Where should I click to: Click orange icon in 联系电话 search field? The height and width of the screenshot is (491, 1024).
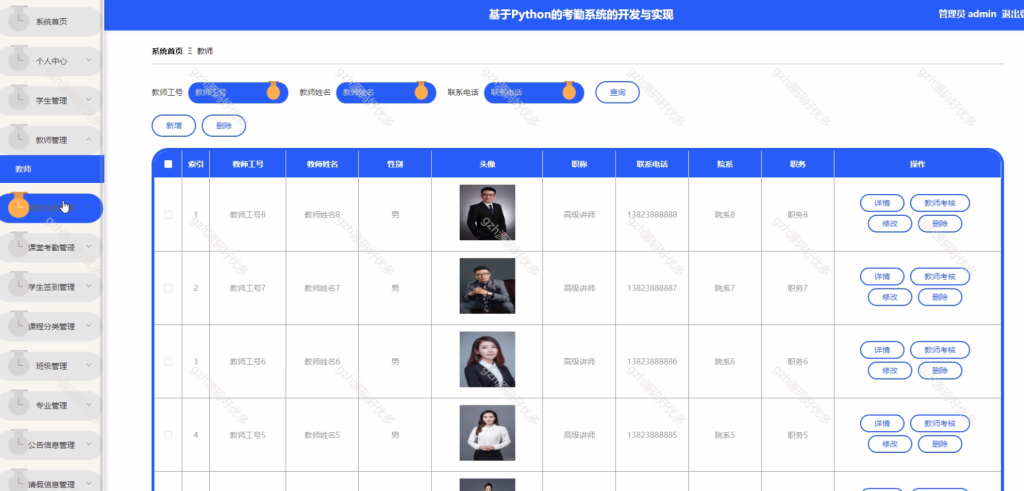[x=569, y=91]
